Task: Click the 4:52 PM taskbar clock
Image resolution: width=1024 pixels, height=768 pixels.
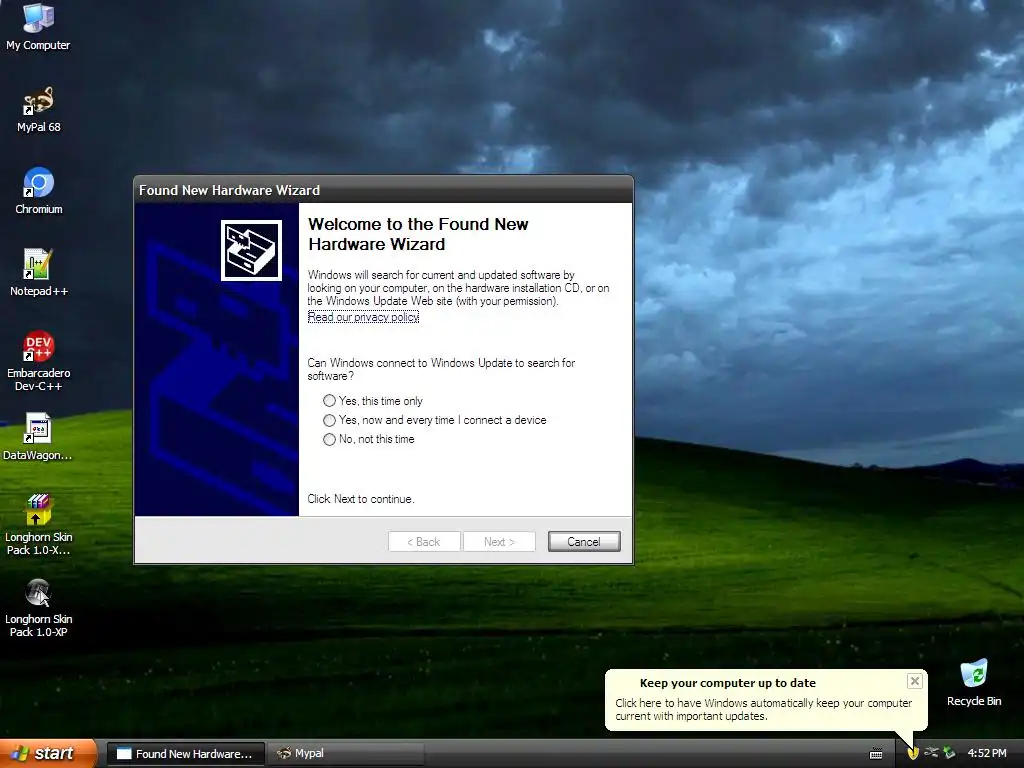Action: click(x=987, y=753)
